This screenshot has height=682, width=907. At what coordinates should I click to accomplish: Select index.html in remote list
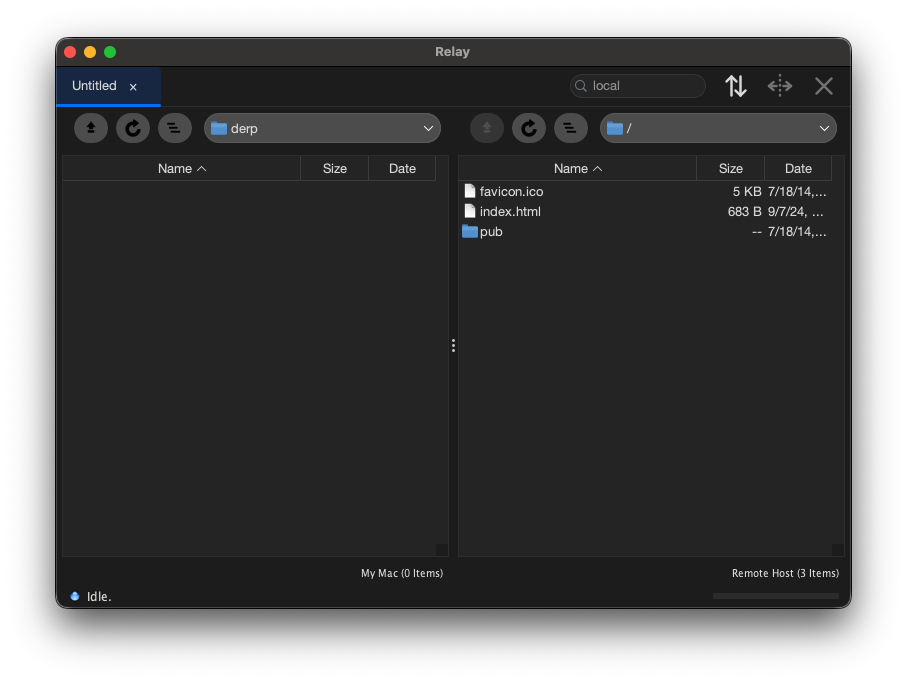coord(510,212)
